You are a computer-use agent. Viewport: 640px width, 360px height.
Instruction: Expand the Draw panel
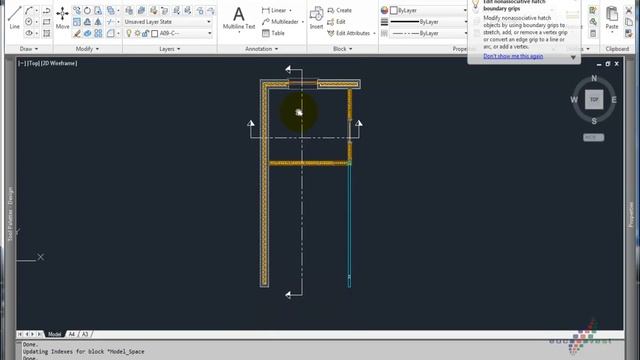point(29,49)
